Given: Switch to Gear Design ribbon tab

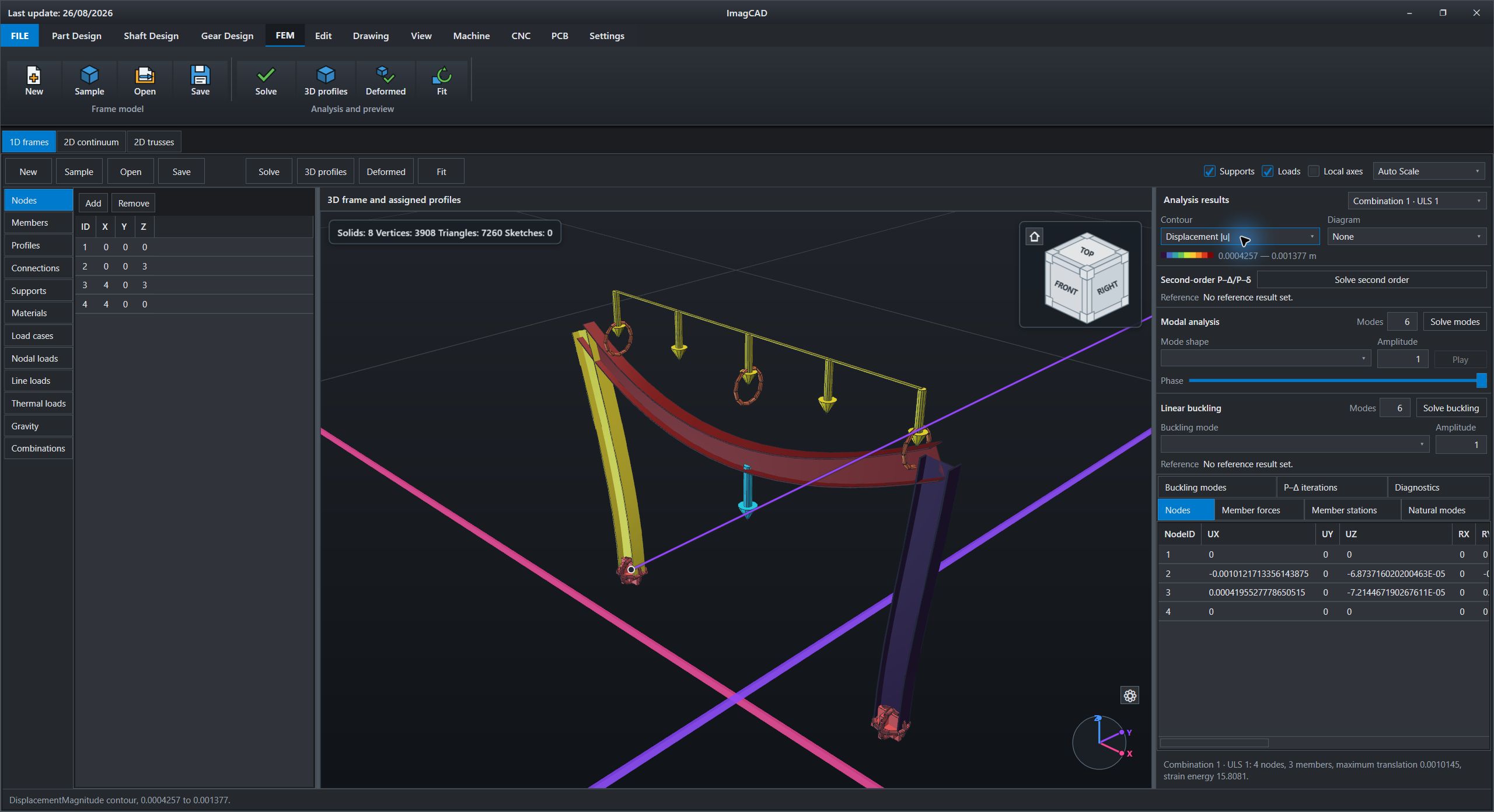Looking at the screenshot, I should pos(227,36).
